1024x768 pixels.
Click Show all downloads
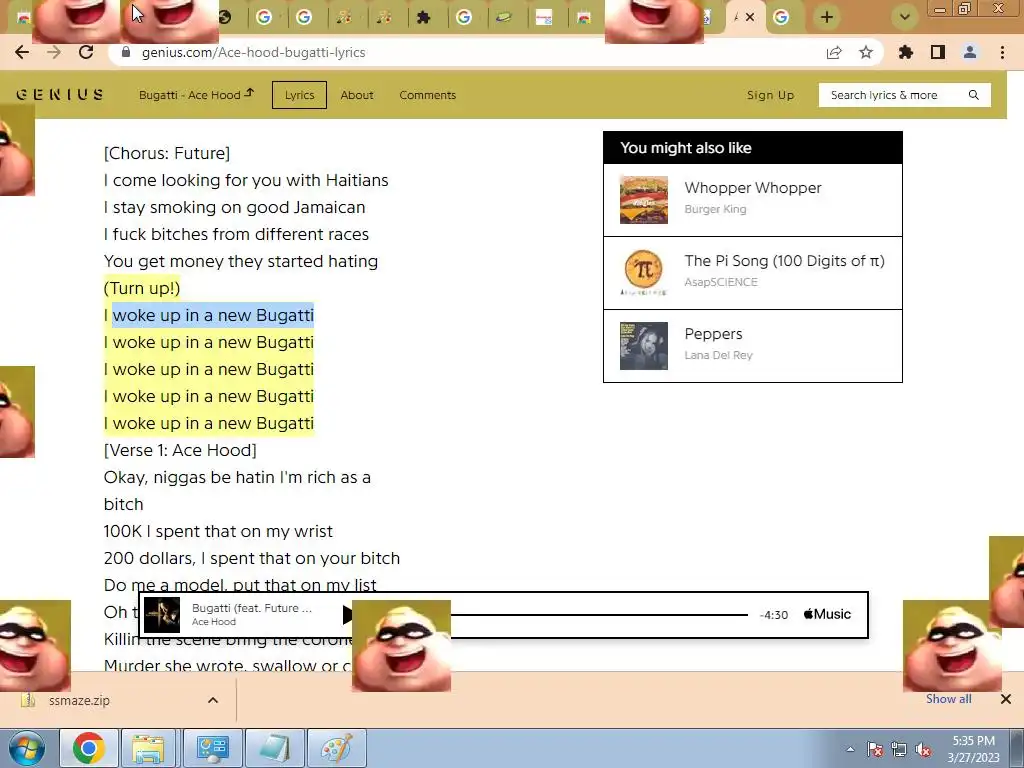tap(948, 699)
